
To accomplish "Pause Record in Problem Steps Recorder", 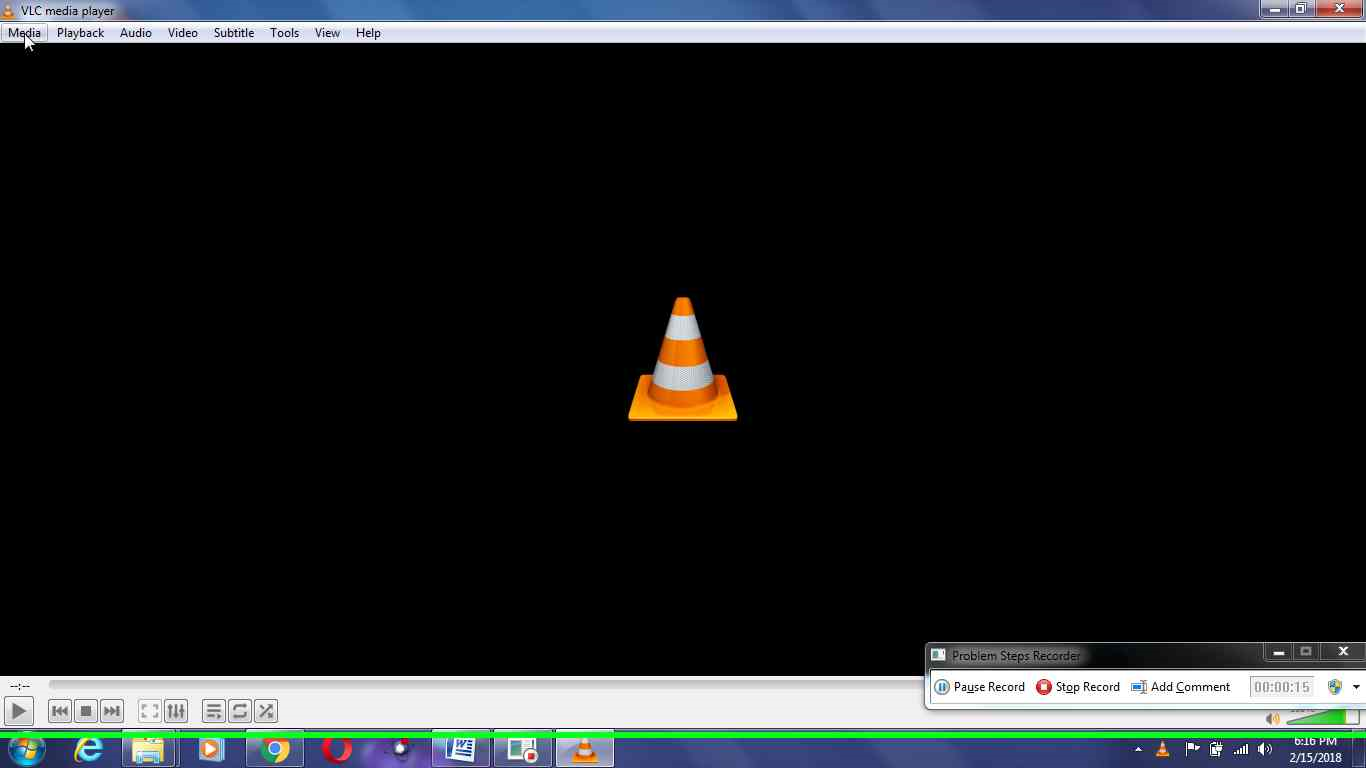I will (x=980, y=687).
